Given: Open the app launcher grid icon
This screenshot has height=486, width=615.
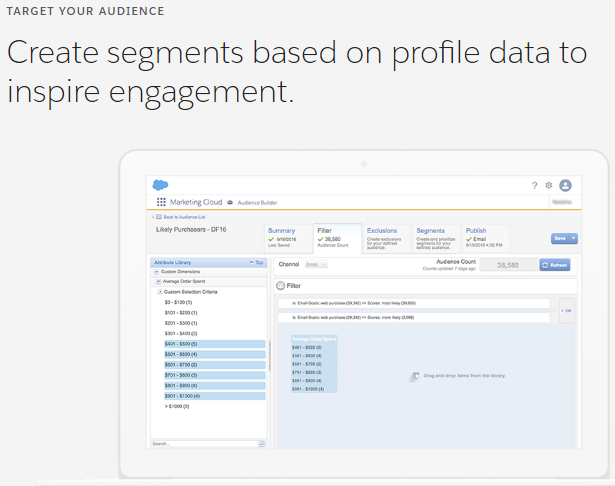Looking at the screenshot, I should tap(161, 201).
